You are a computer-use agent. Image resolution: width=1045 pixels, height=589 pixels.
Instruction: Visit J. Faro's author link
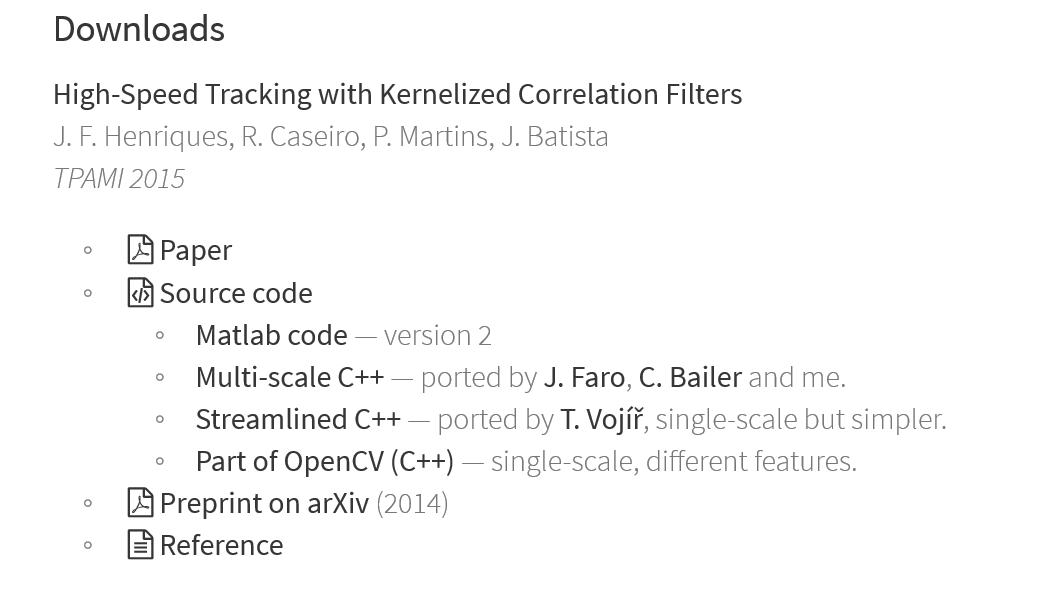point(584,377)
